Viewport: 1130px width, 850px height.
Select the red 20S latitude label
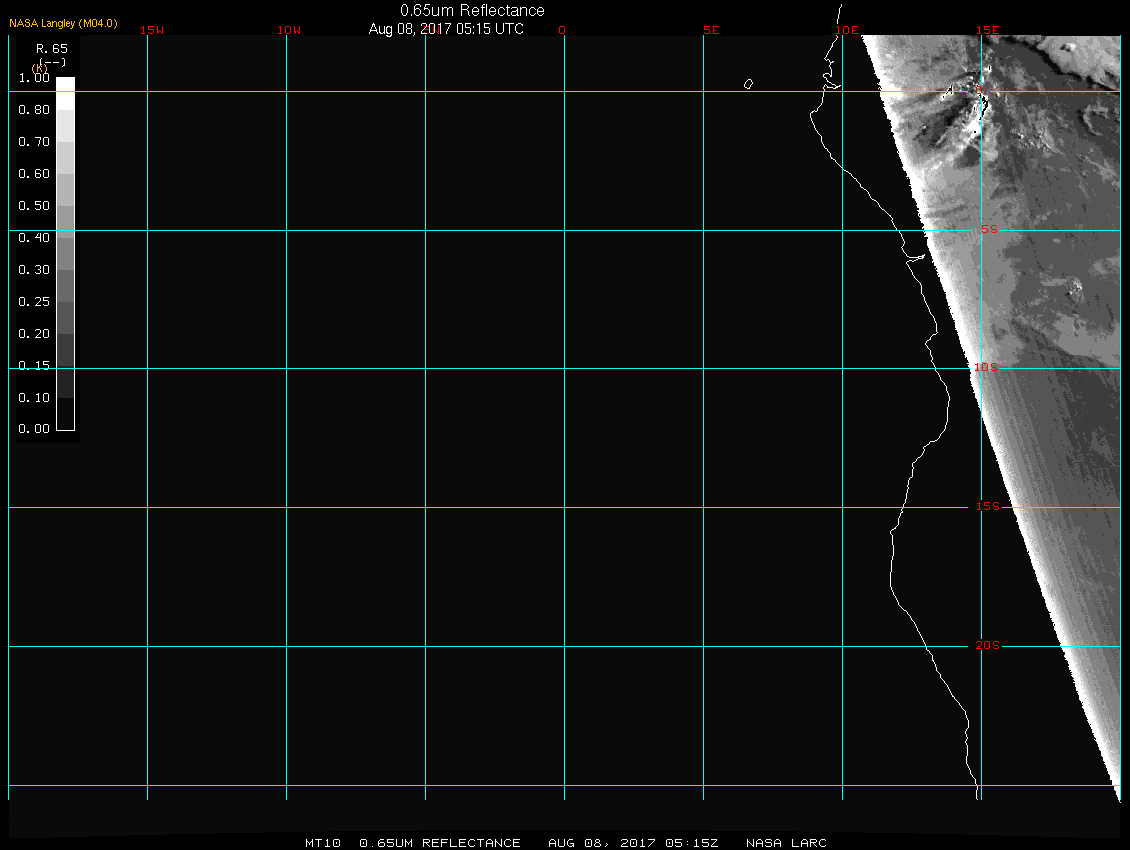(x=987, y=646)
